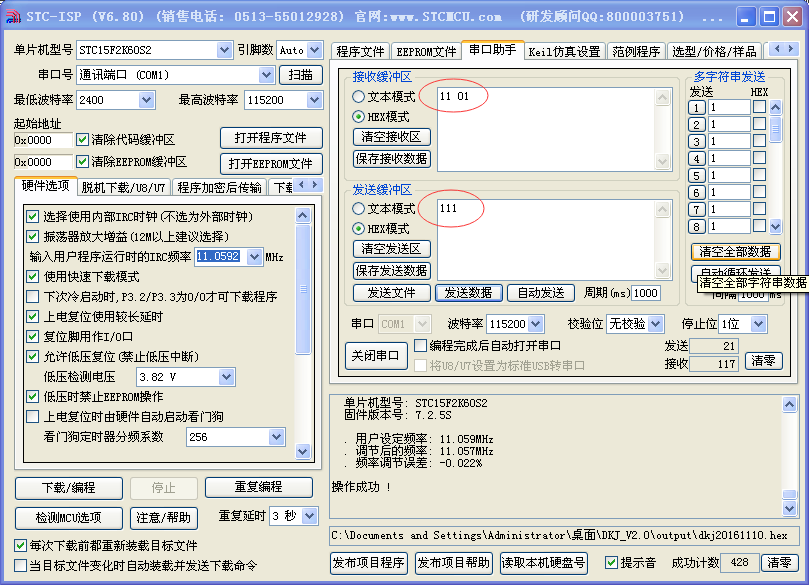Click 下载/编程 button
Viewport: 809px width, 585px height.
point(69,488)
